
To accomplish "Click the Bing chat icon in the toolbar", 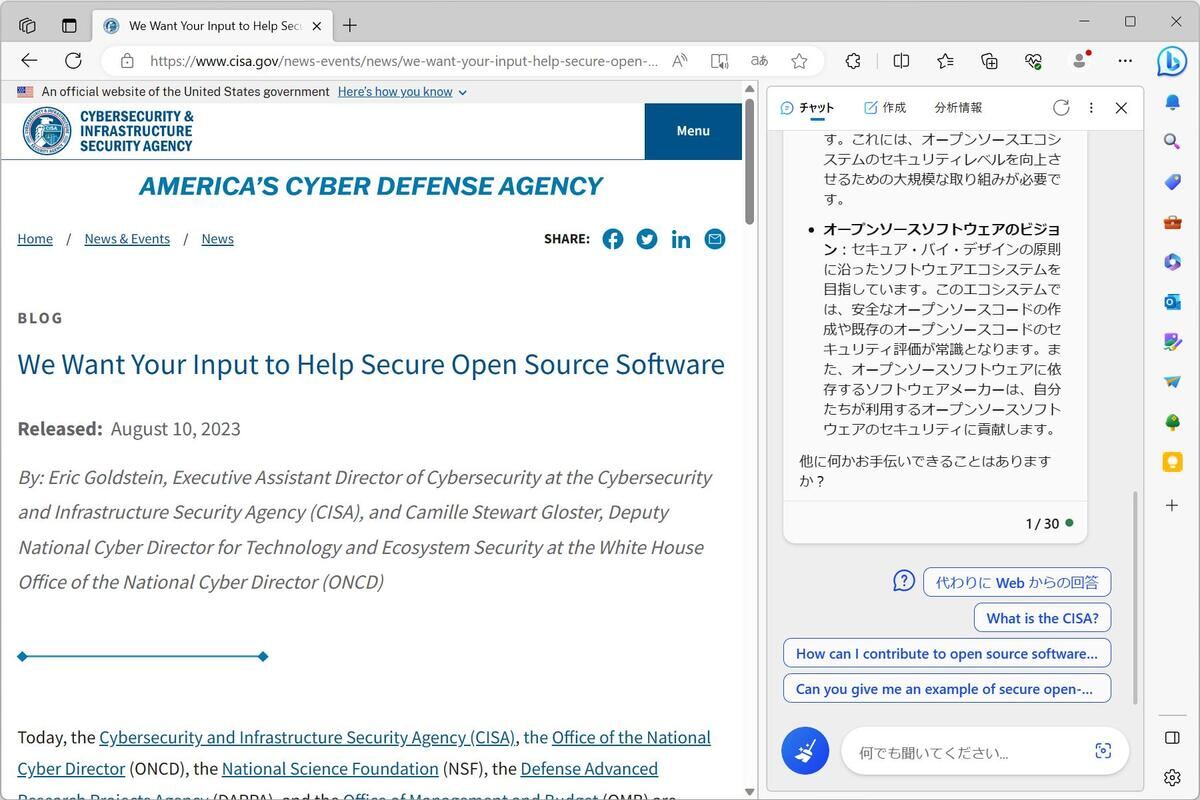I will click(x=1172, y=61).
